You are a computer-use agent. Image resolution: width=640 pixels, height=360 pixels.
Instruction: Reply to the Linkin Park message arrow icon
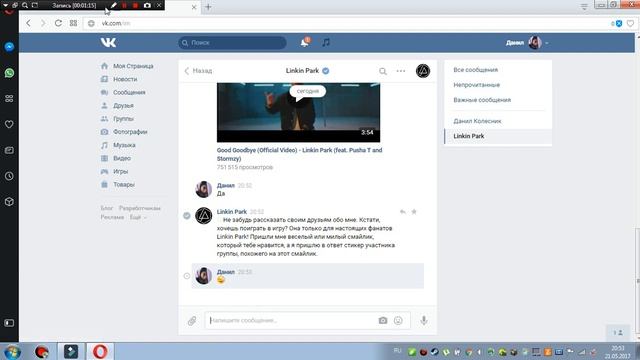point(402,212)
